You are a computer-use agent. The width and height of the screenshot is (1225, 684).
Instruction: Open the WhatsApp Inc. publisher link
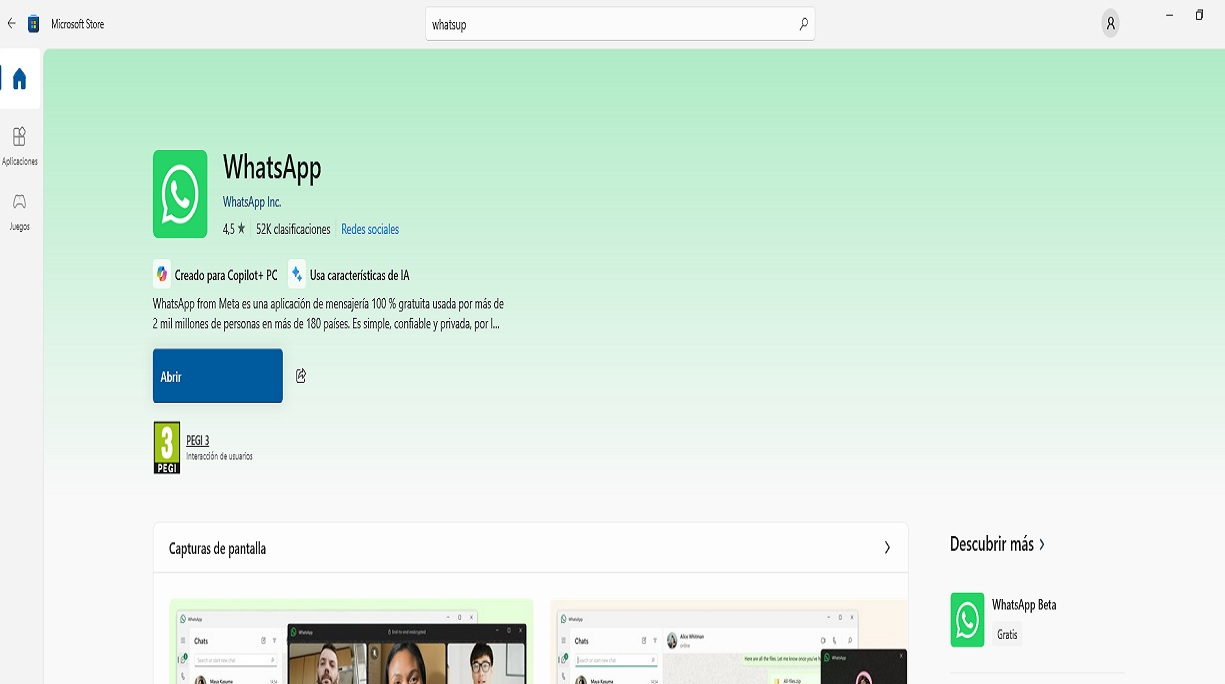pos(252,202)
